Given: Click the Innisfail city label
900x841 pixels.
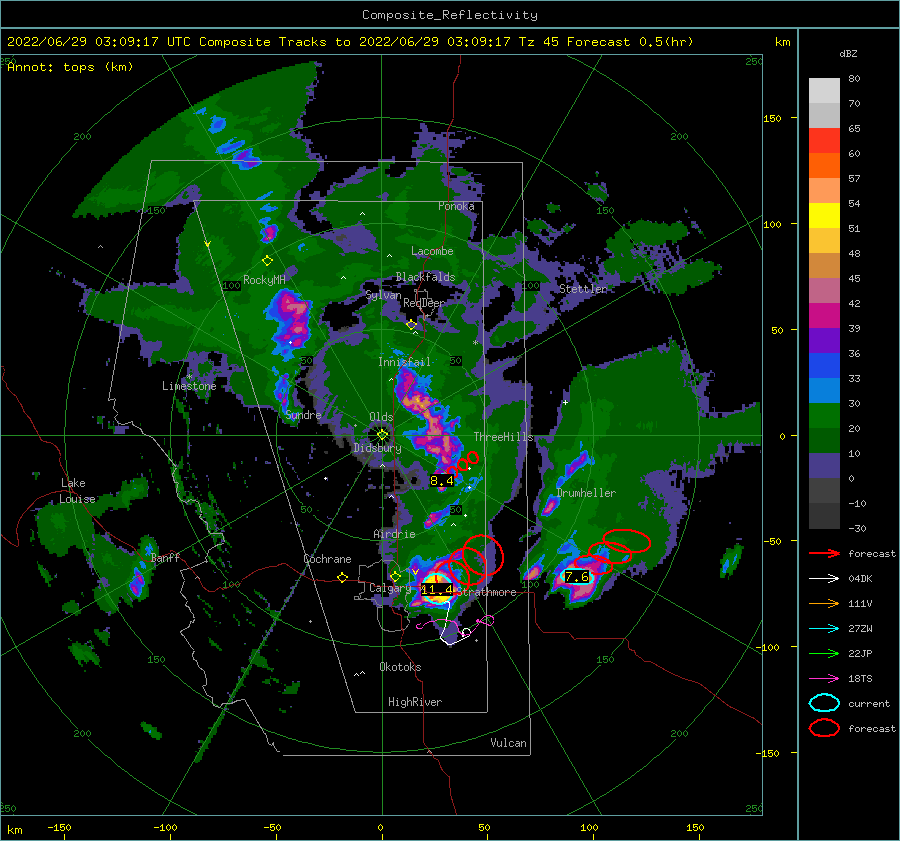Looking at the screenshot, I should tap(404, 362).
